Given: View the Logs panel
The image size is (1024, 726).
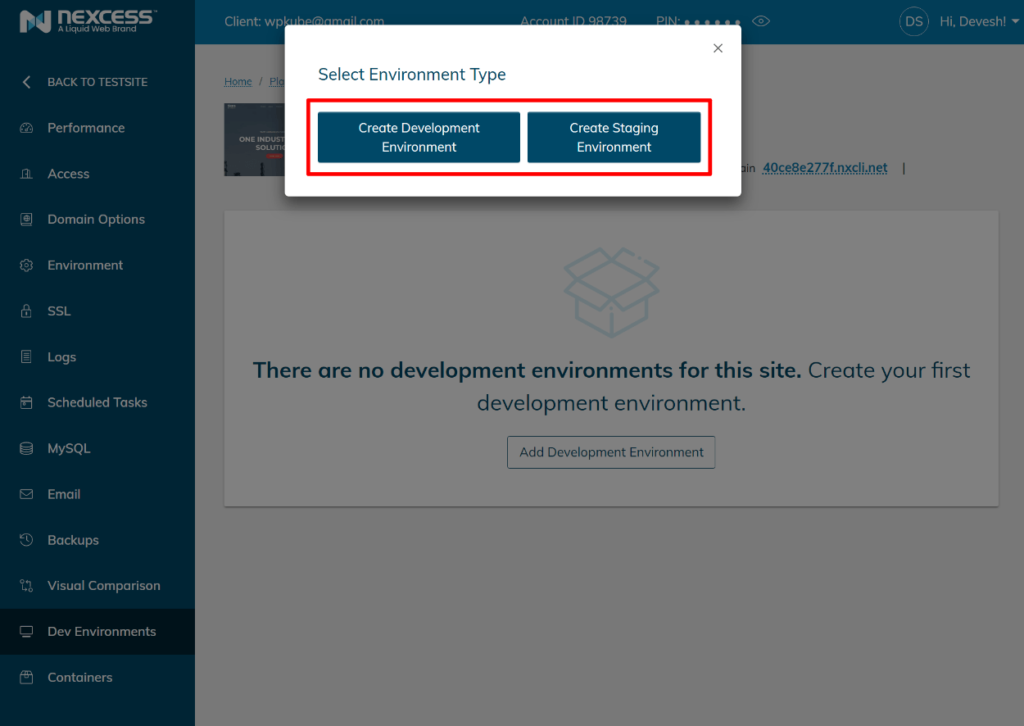Looking at the screenshot, I should pyautogui.click(x=62, y=357).
